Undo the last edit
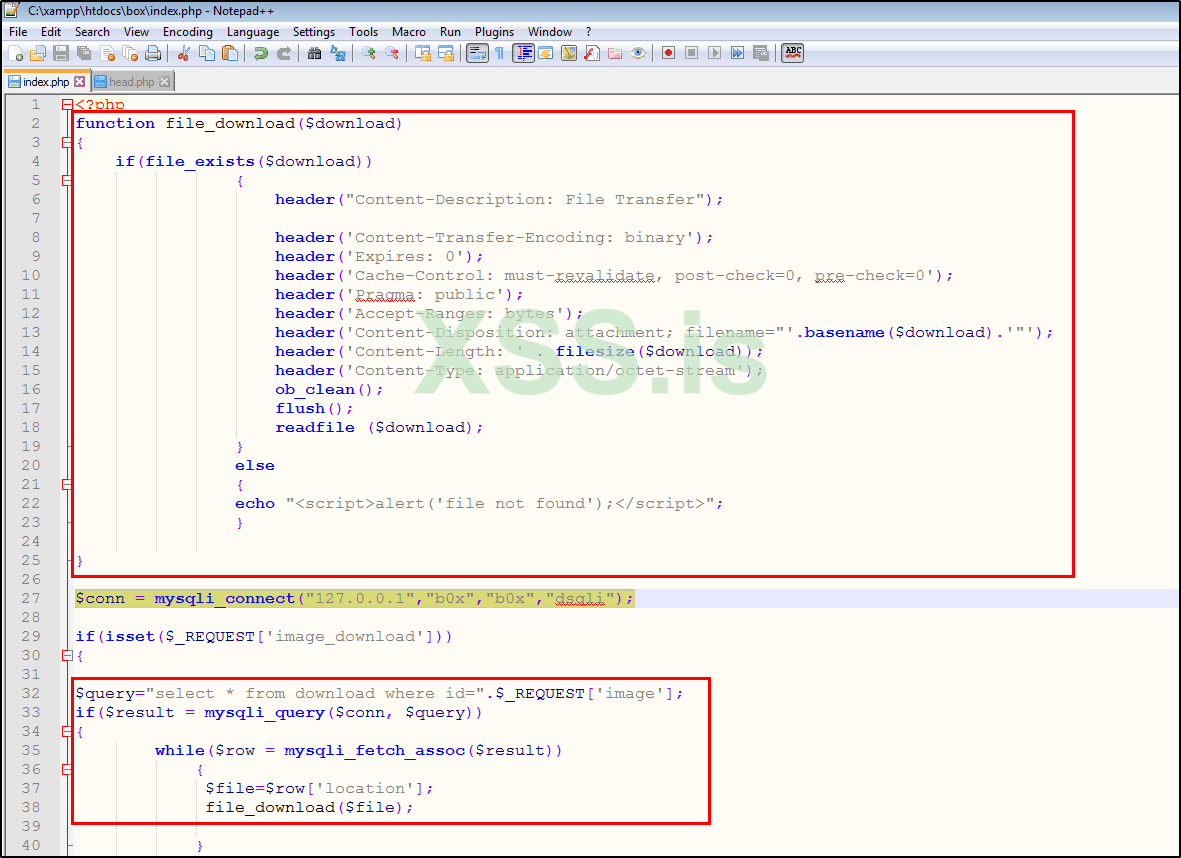 tap(262, 52)
